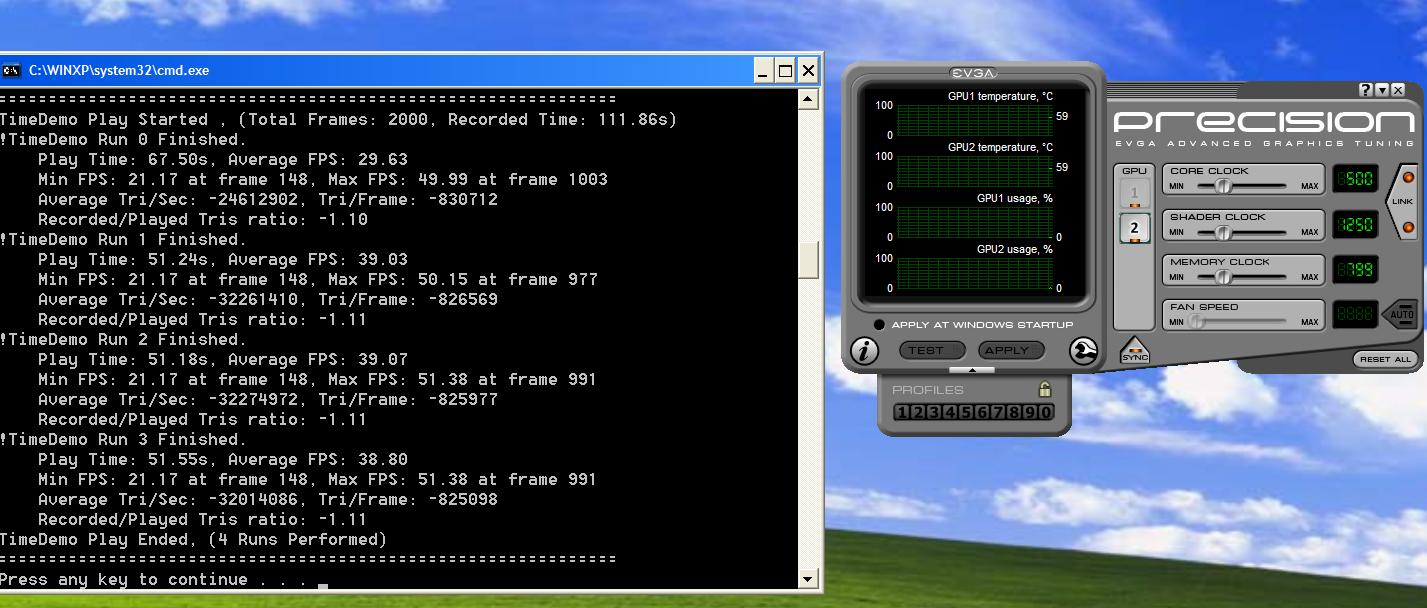Click 'TimeDemo Play Started' line in cmd
Image resolution: width=1427 pixels, height=608 pixels.
[x=338, y=119]
